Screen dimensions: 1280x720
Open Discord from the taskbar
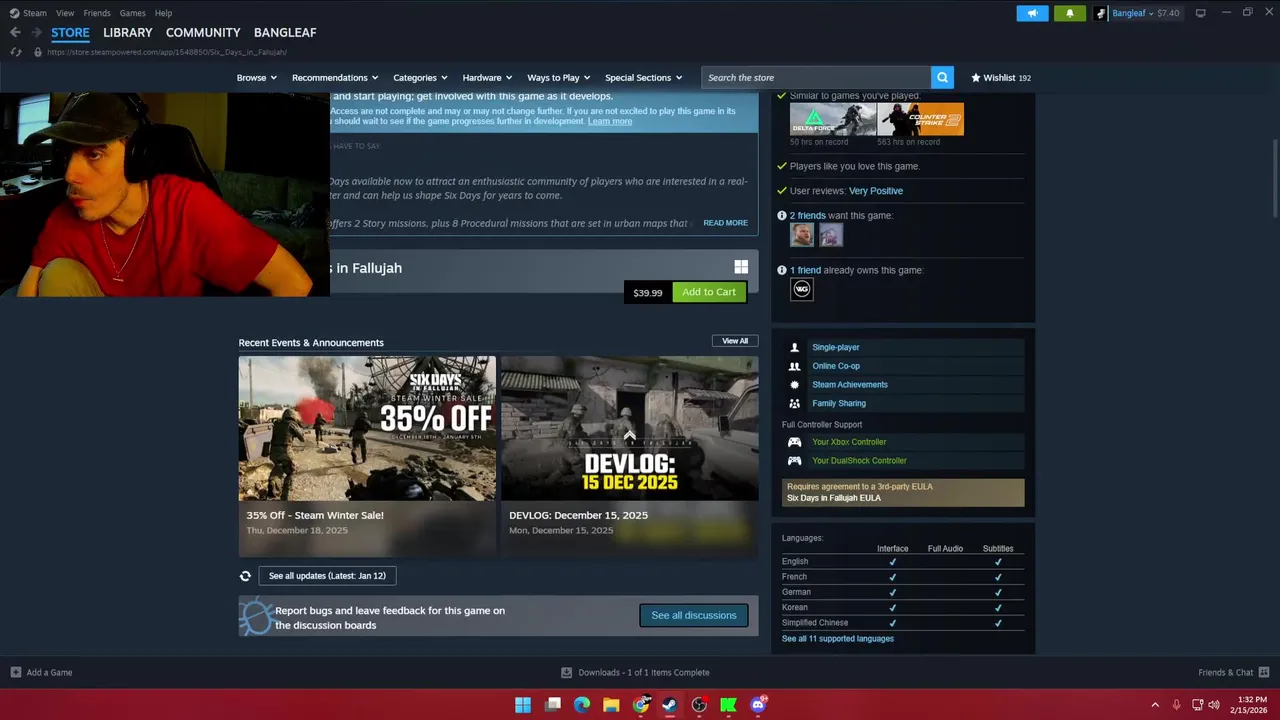(x=758, y=705)
